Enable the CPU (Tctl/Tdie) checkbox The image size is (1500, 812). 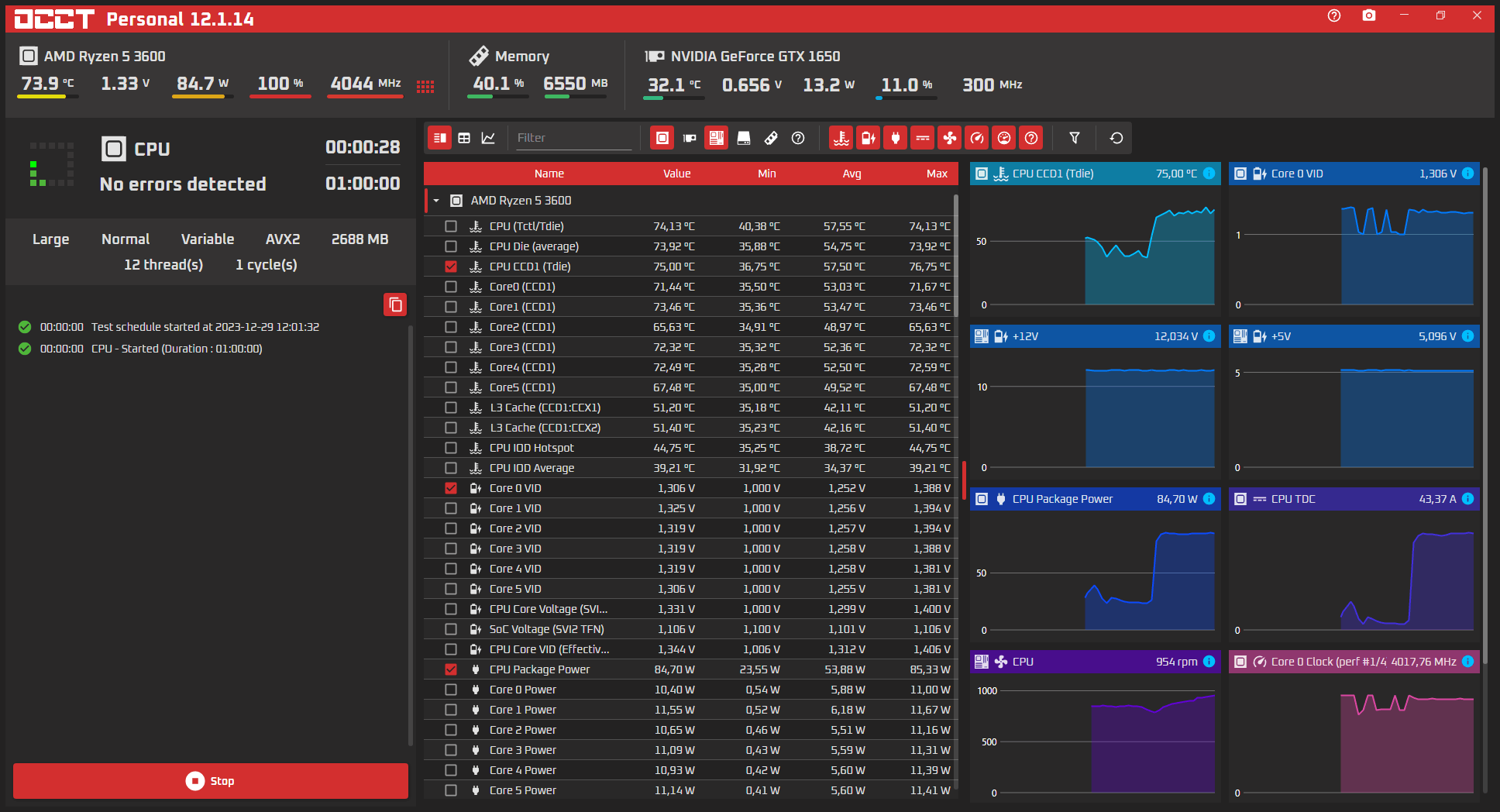coord(451,226)
